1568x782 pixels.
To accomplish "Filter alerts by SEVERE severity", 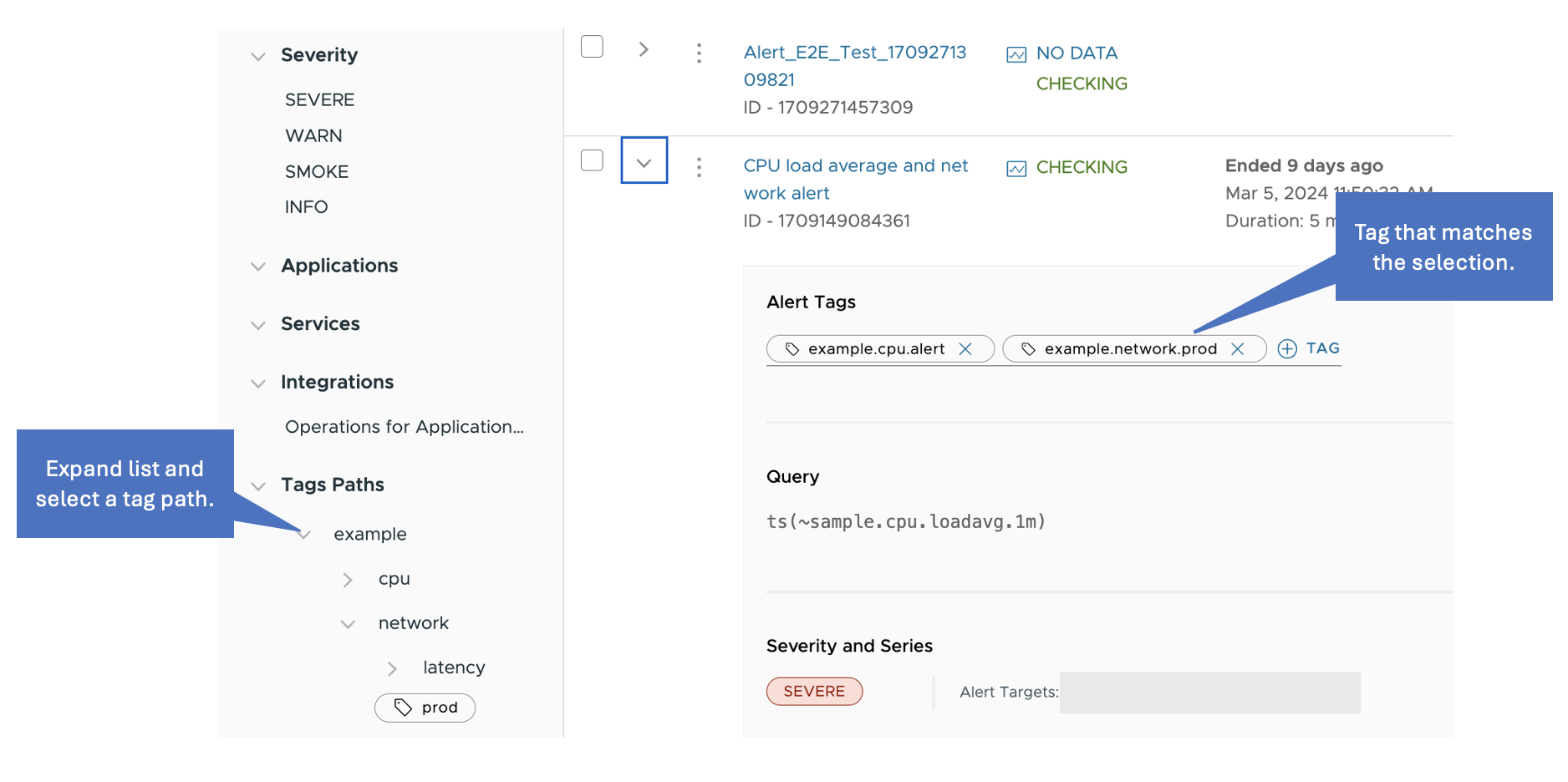I will (320, 100).
